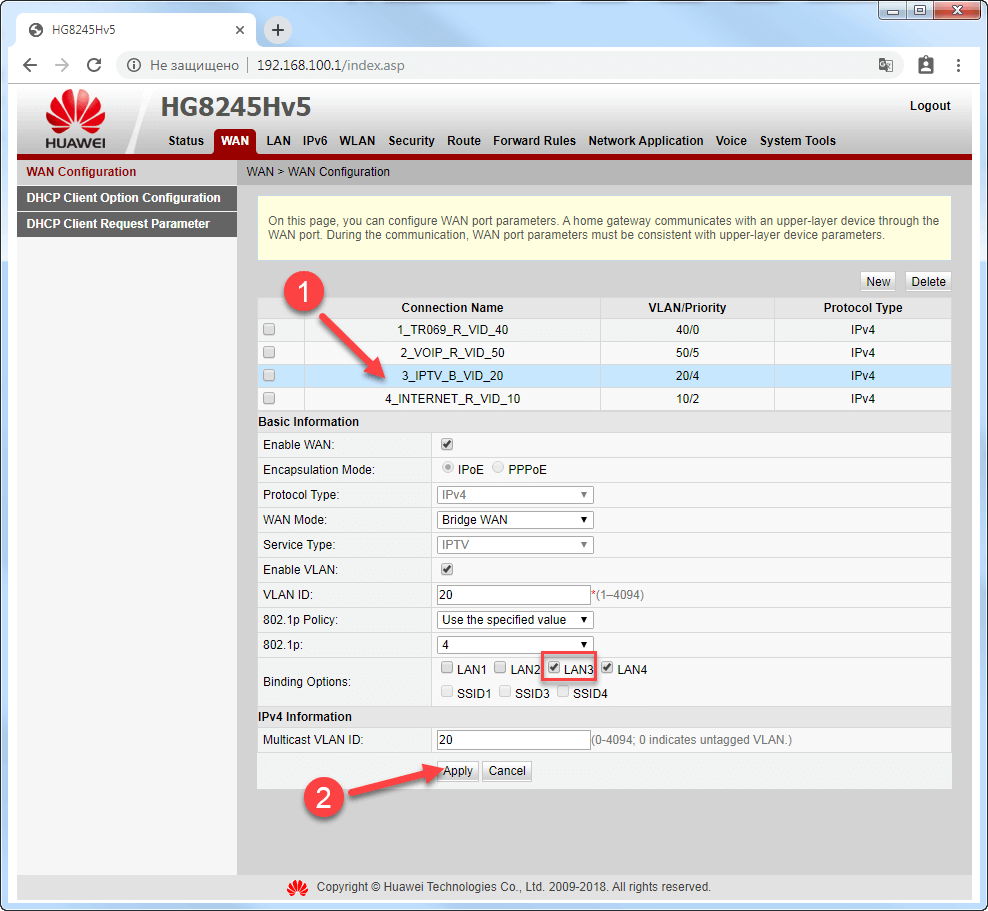Open DHCP Client Option Configuration
Image resolution: width=988 pixels, height=911 pixels.
[x=124, y=198]
